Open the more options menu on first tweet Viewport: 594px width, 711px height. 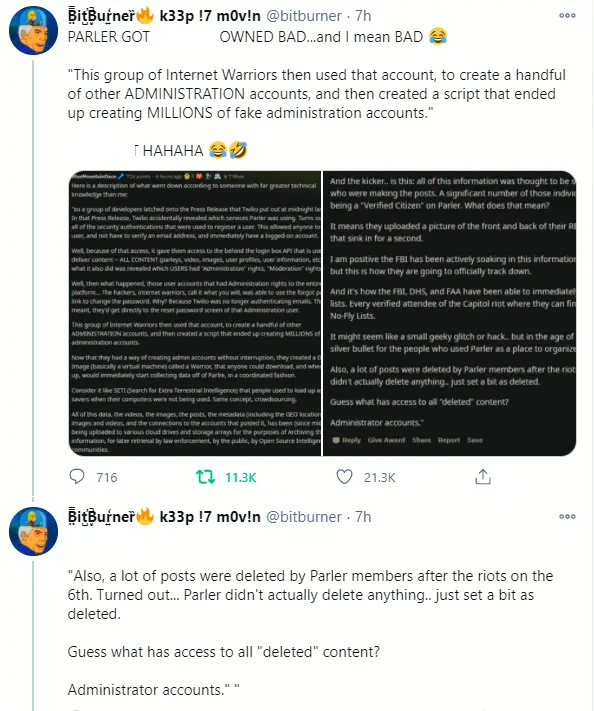click(567, 15)
